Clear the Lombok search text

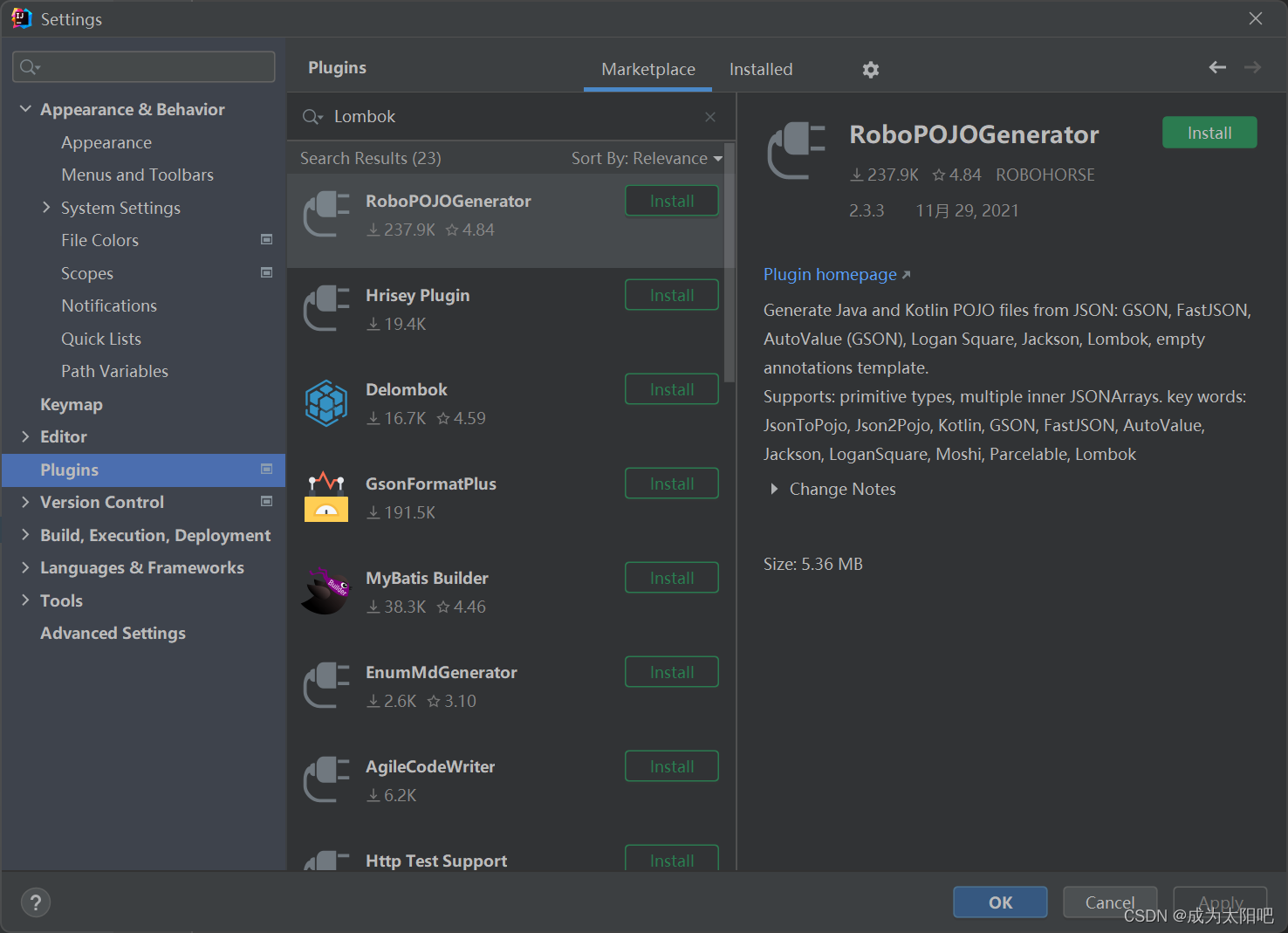710,117
